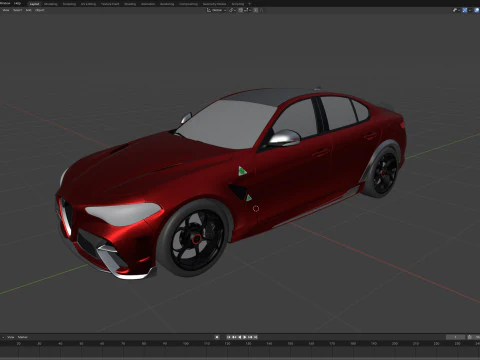Open the timeline View menu

pyautogui.click(x=11, y=337)
